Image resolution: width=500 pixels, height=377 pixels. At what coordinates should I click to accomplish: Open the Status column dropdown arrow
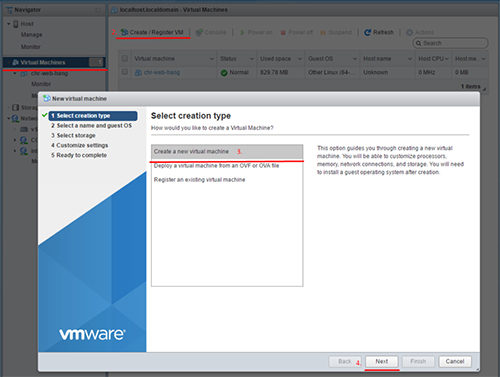point(252,59)
